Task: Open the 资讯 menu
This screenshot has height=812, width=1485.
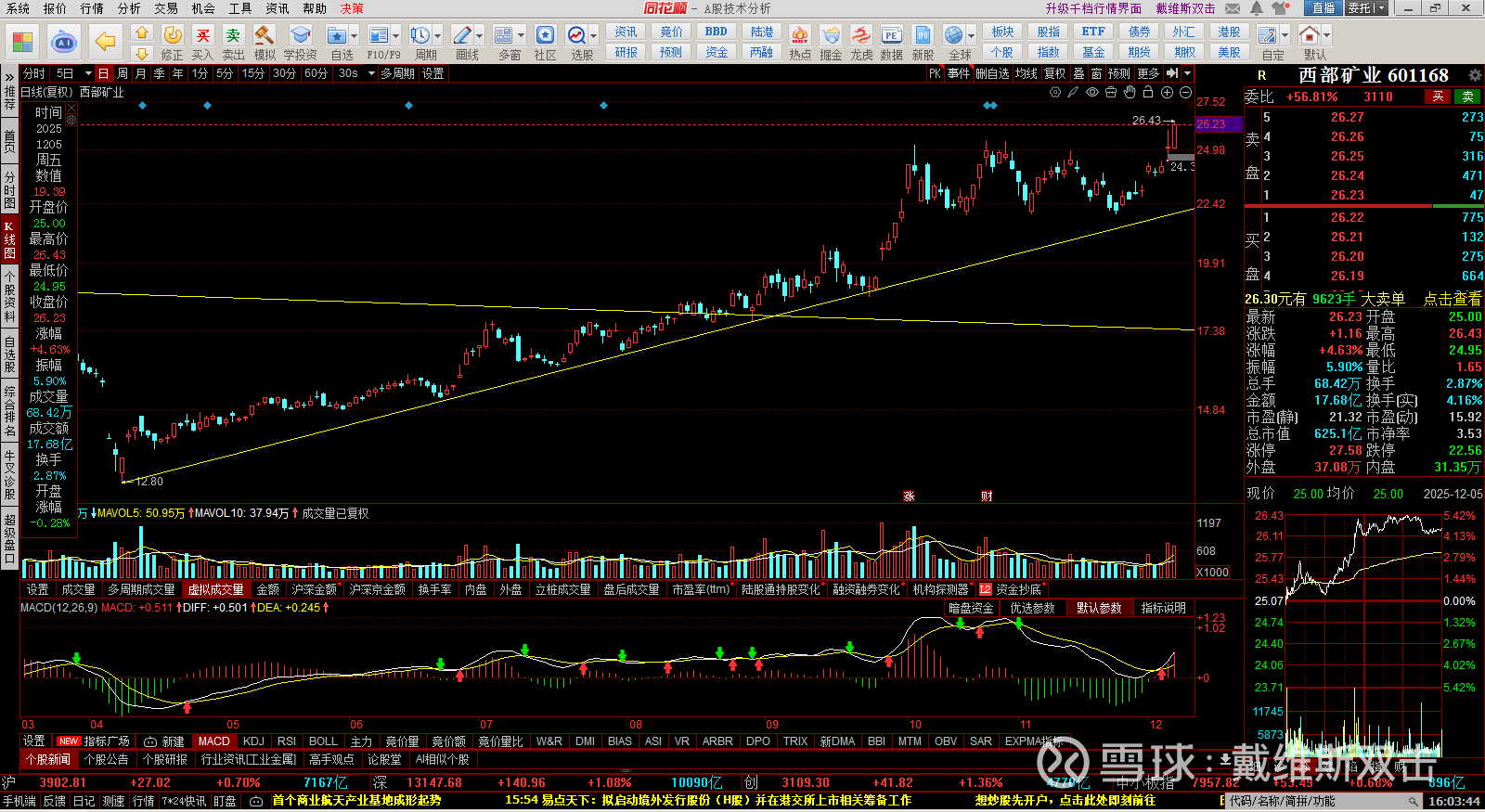Action: click(x=278, y=8)
